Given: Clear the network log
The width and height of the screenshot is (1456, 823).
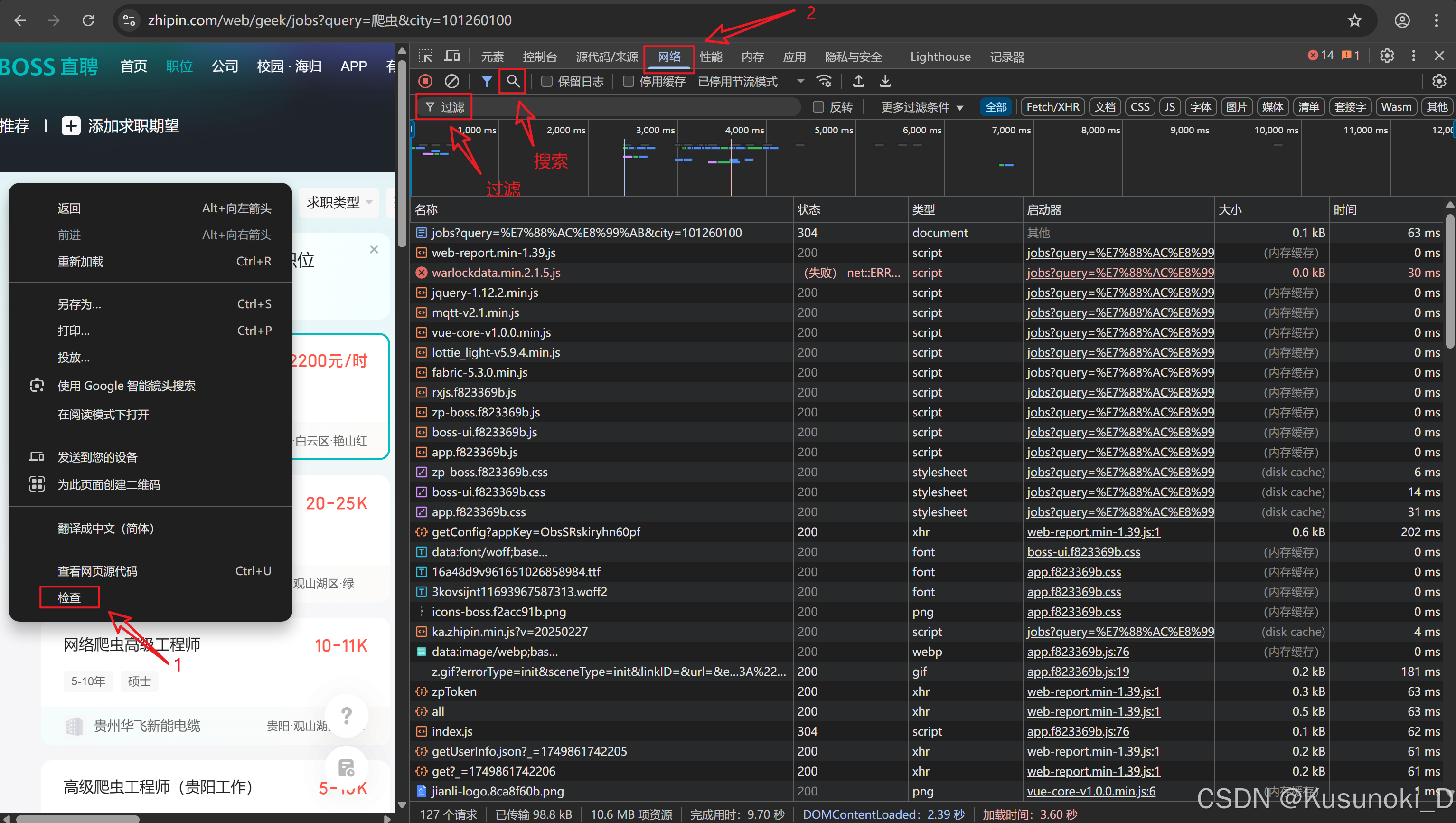Looking at the screenshot, I should [451, 81].
